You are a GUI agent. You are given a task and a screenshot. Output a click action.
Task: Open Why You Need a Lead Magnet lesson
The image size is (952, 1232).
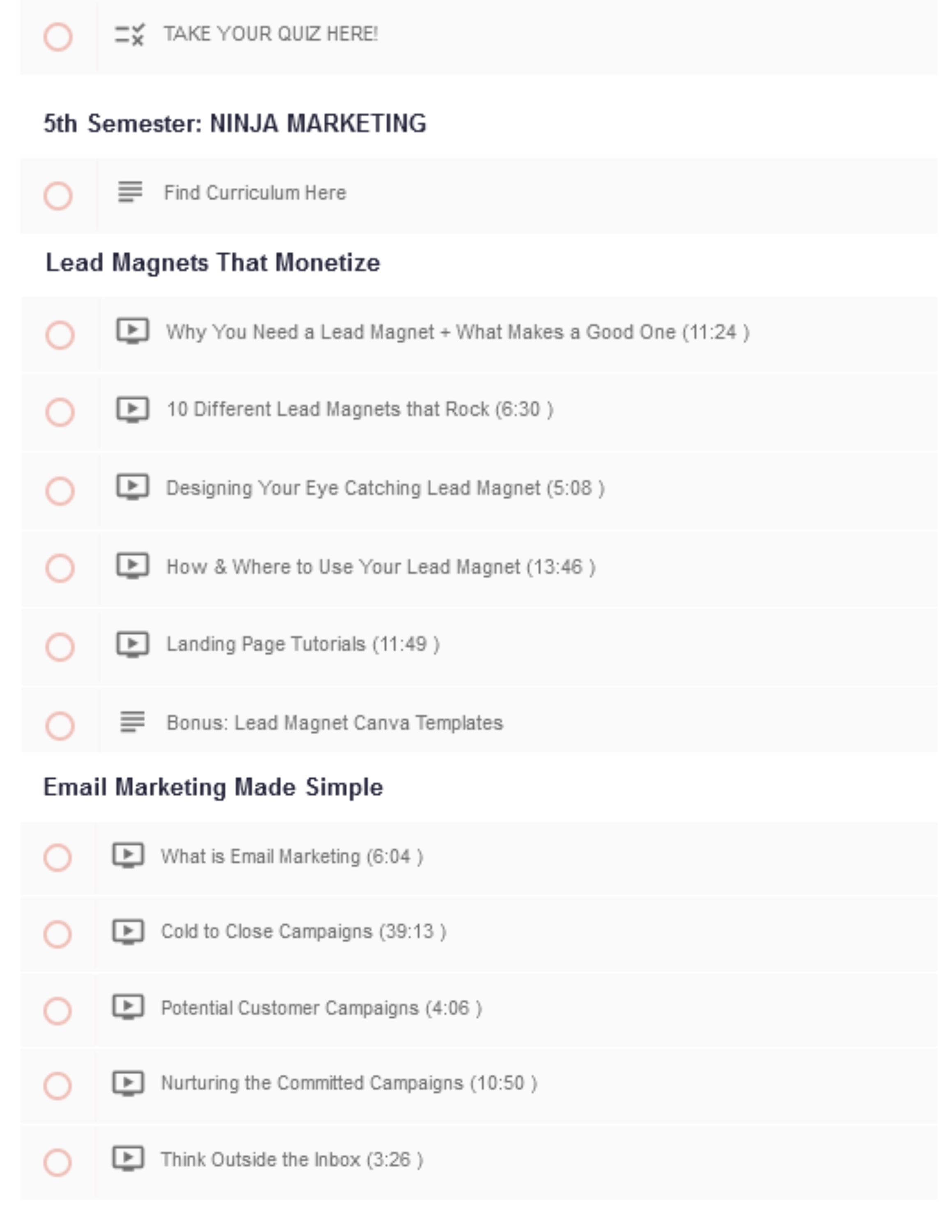[x=457, y=332]
